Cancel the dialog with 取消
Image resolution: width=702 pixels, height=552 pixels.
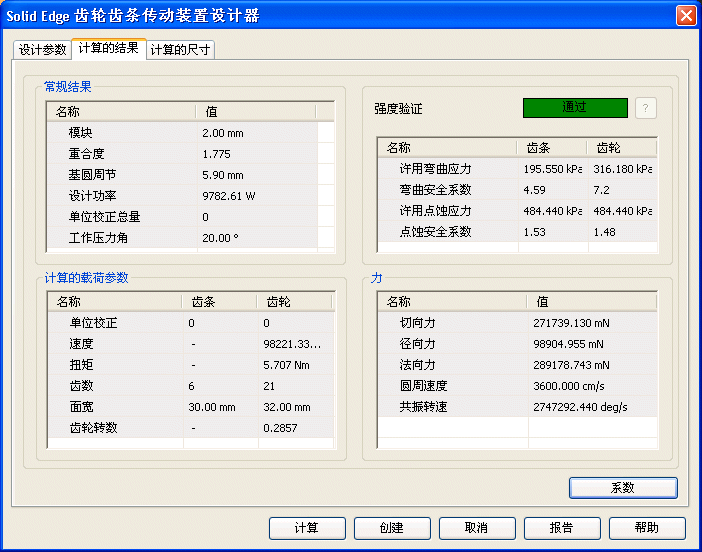coord(477,528)
